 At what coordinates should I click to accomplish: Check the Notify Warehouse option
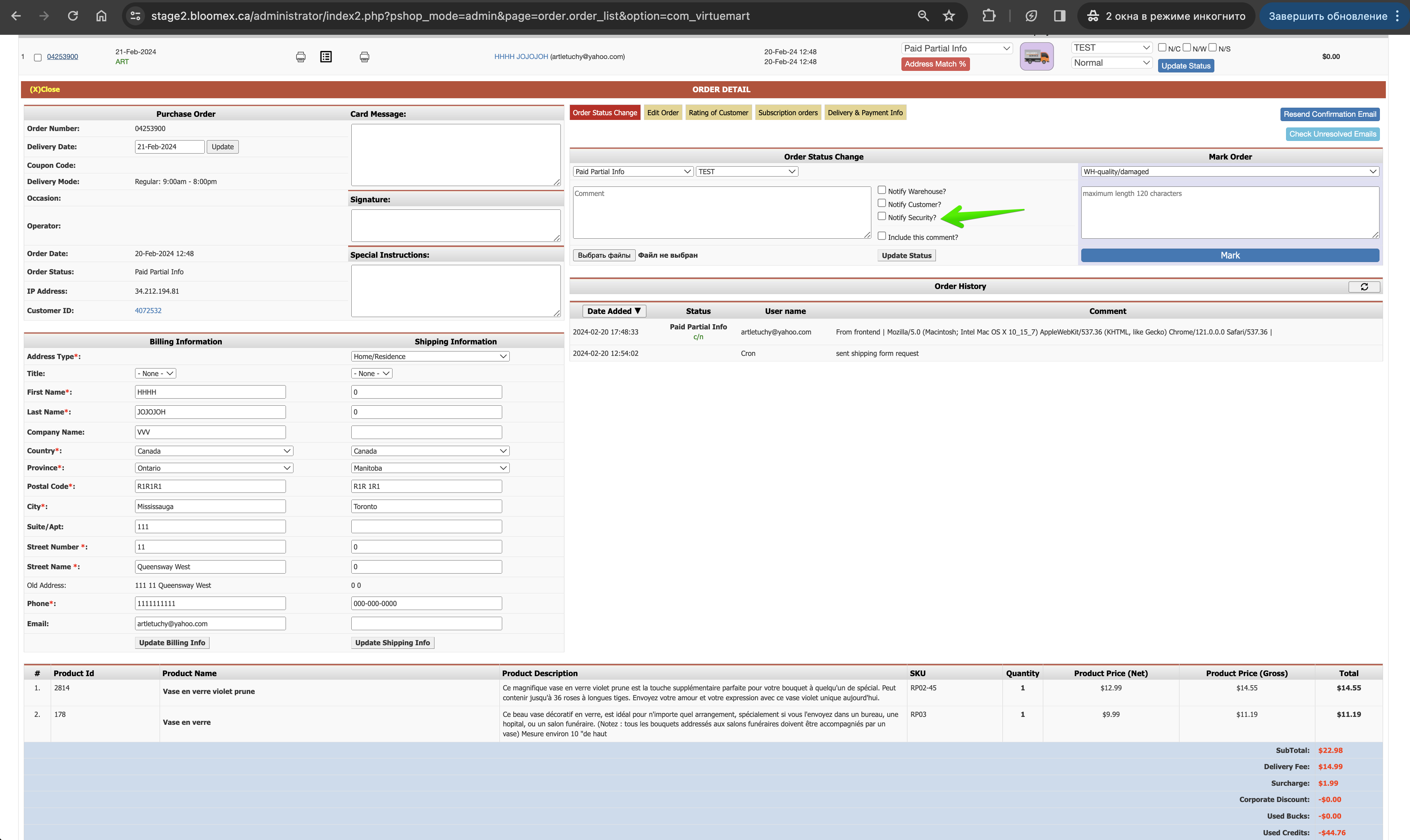882,190
